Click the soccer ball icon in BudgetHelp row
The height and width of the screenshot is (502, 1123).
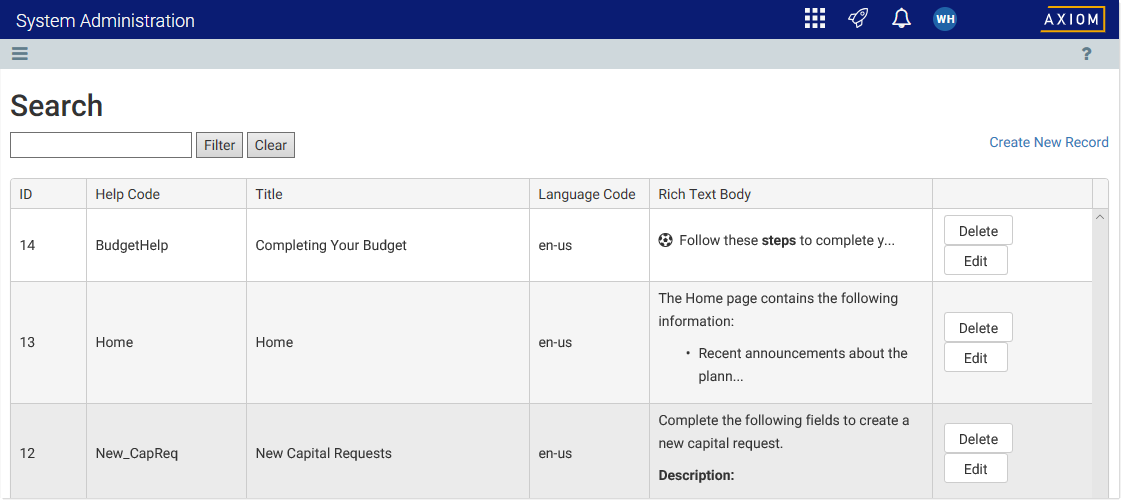[x=666, y=241]
